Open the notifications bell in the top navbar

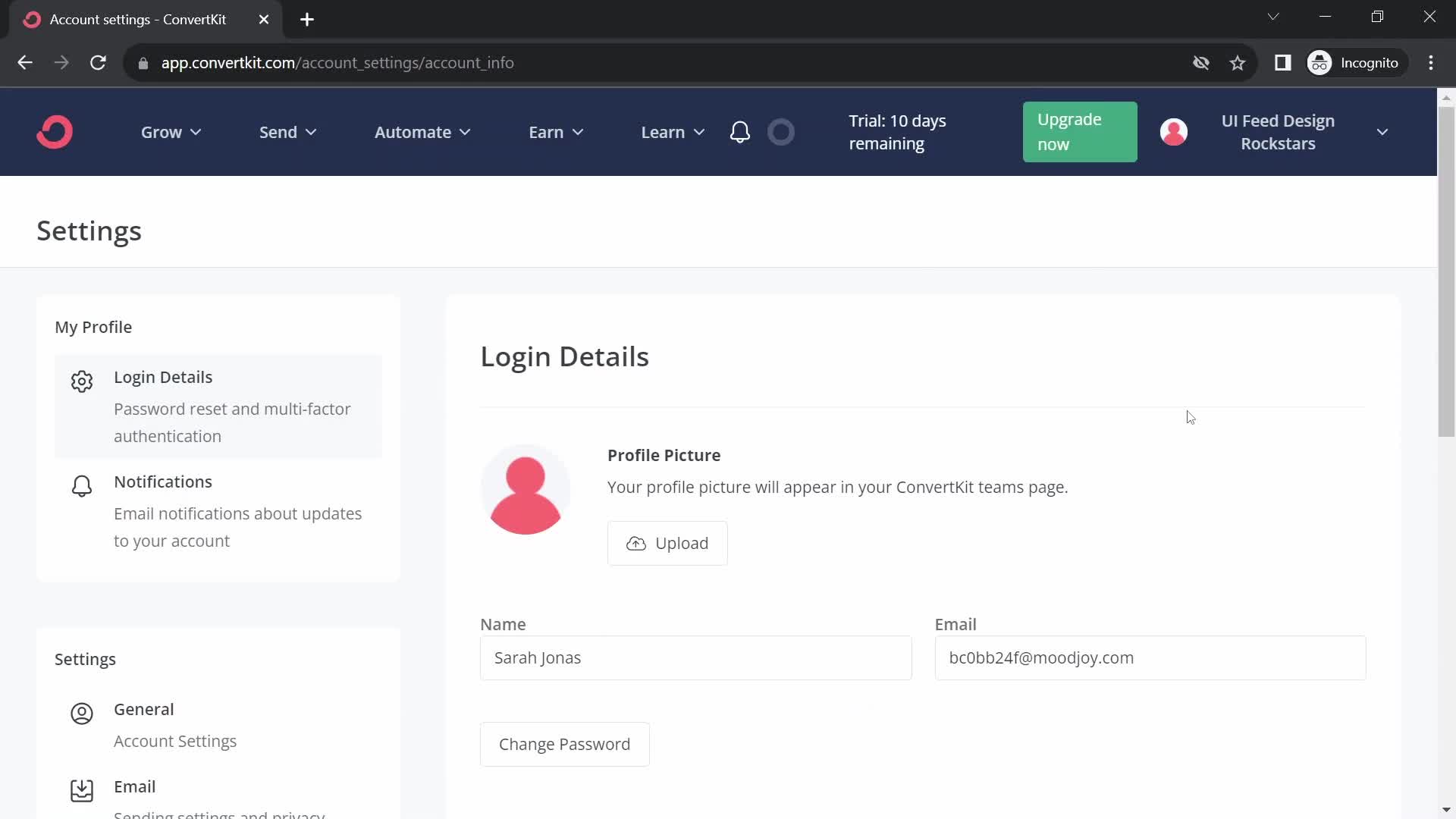point(740,132)
